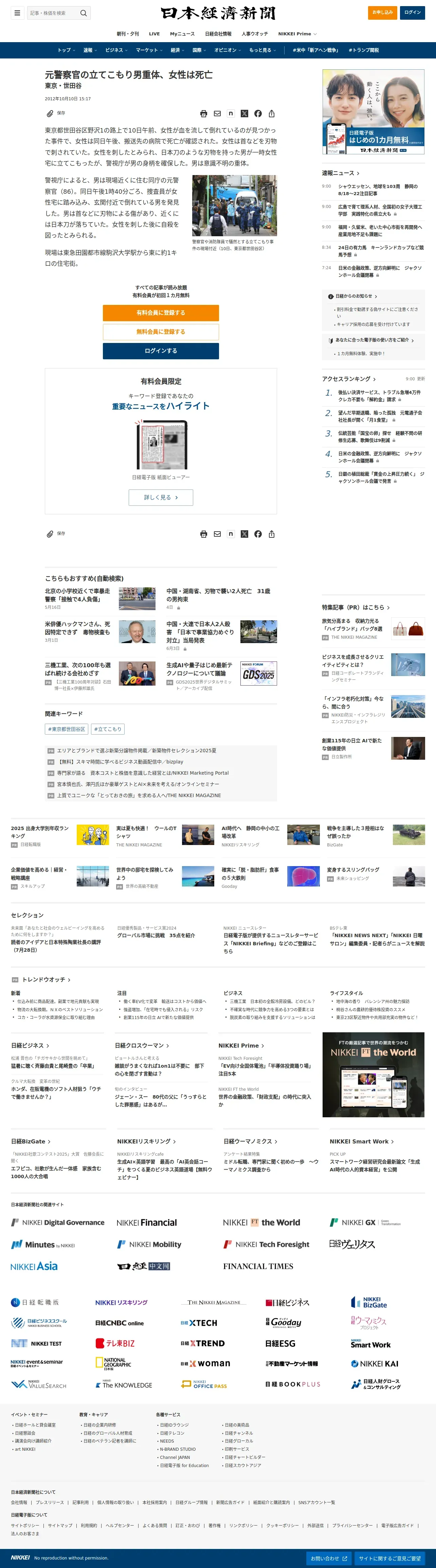Click the #立てこもり keyword tag
Screen dimensions: 436x1568
point(108,729)
